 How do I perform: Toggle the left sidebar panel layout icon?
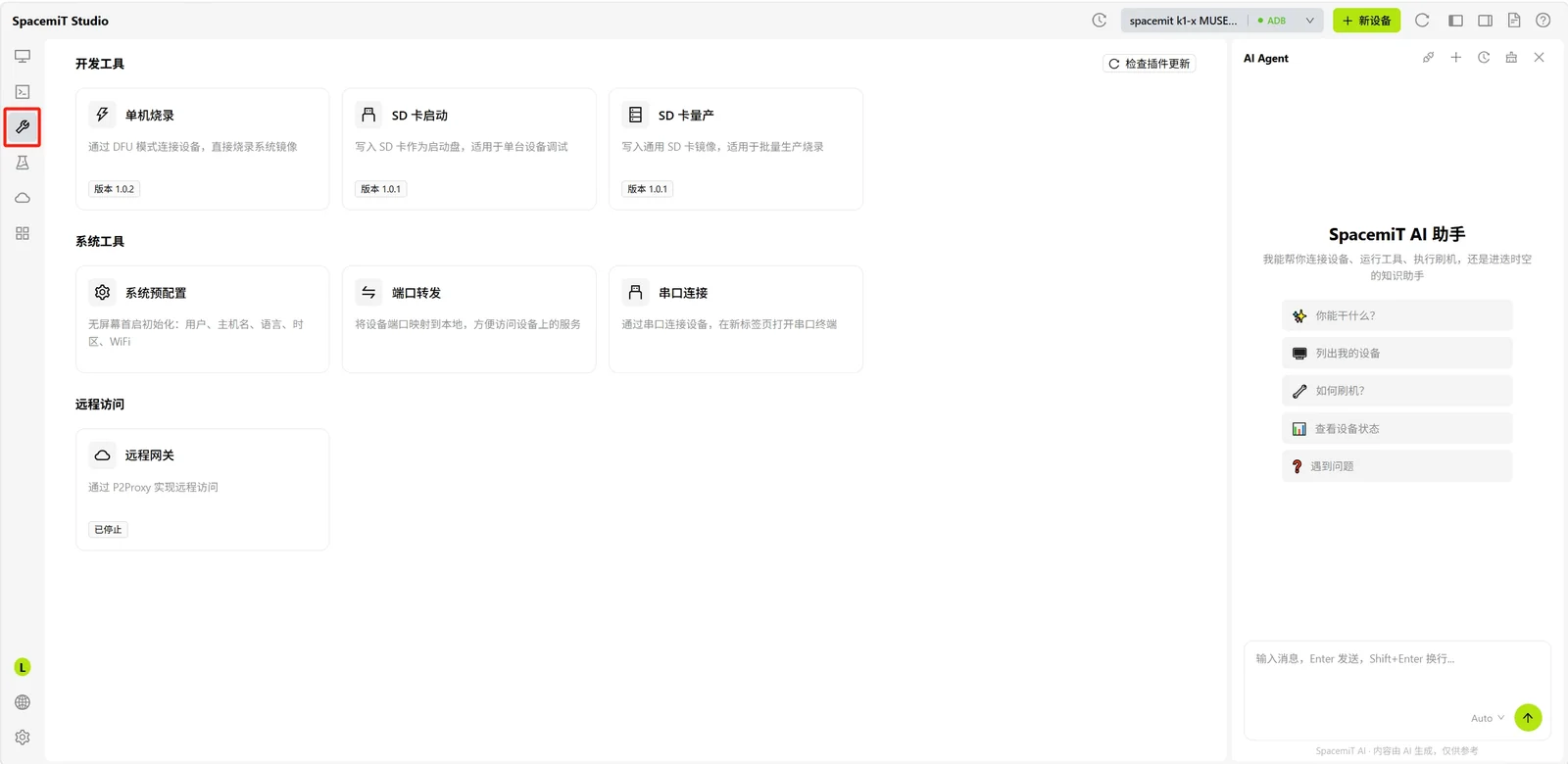click(1455, 21)
